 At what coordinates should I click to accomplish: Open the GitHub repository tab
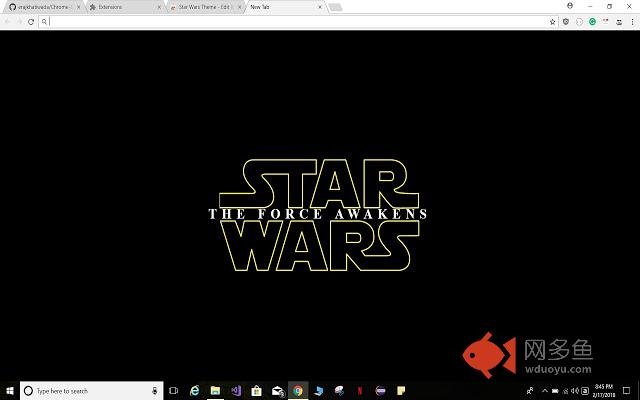(40, 7)
